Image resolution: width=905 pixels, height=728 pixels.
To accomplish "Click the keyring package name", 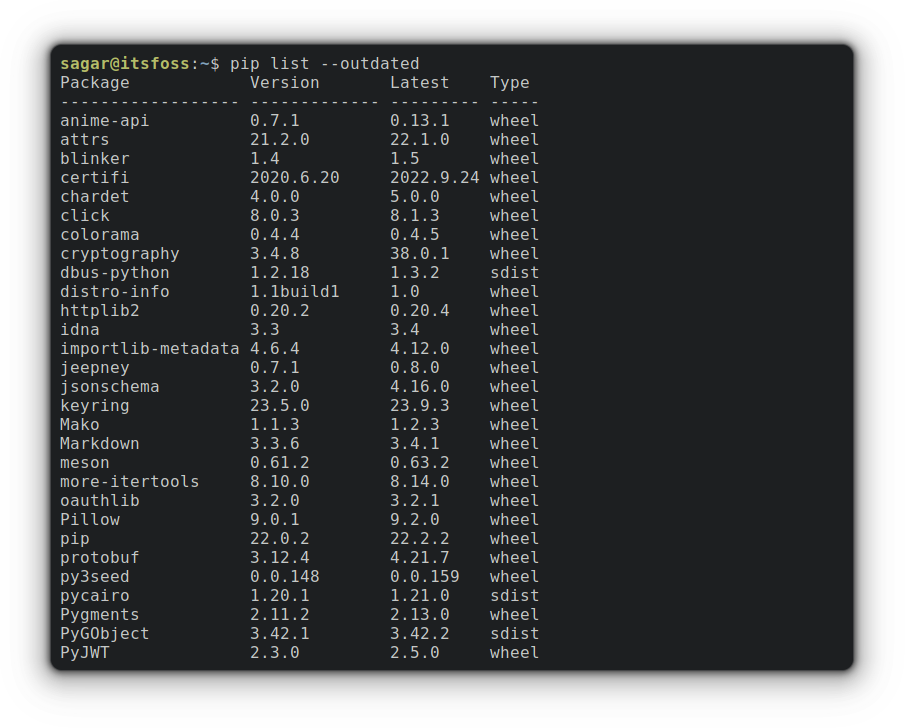I will tap(94, 405).
